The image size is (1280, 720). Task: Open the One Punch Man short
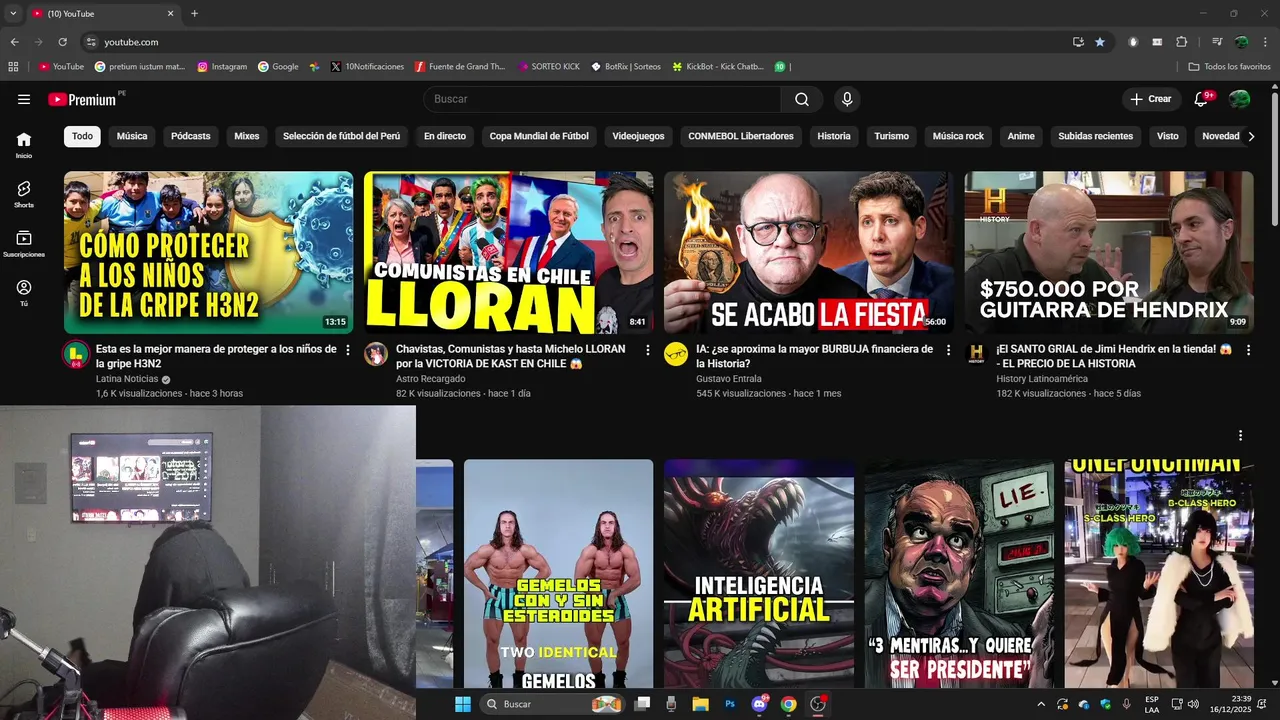[1159, 573]
